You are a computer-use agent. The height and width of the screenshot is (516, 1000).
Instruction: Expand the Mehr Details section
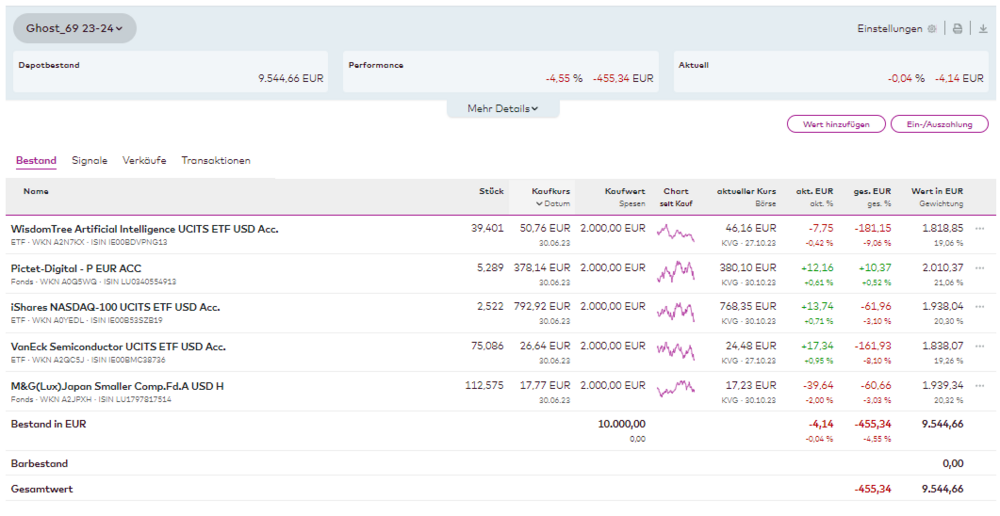point(503,108)
